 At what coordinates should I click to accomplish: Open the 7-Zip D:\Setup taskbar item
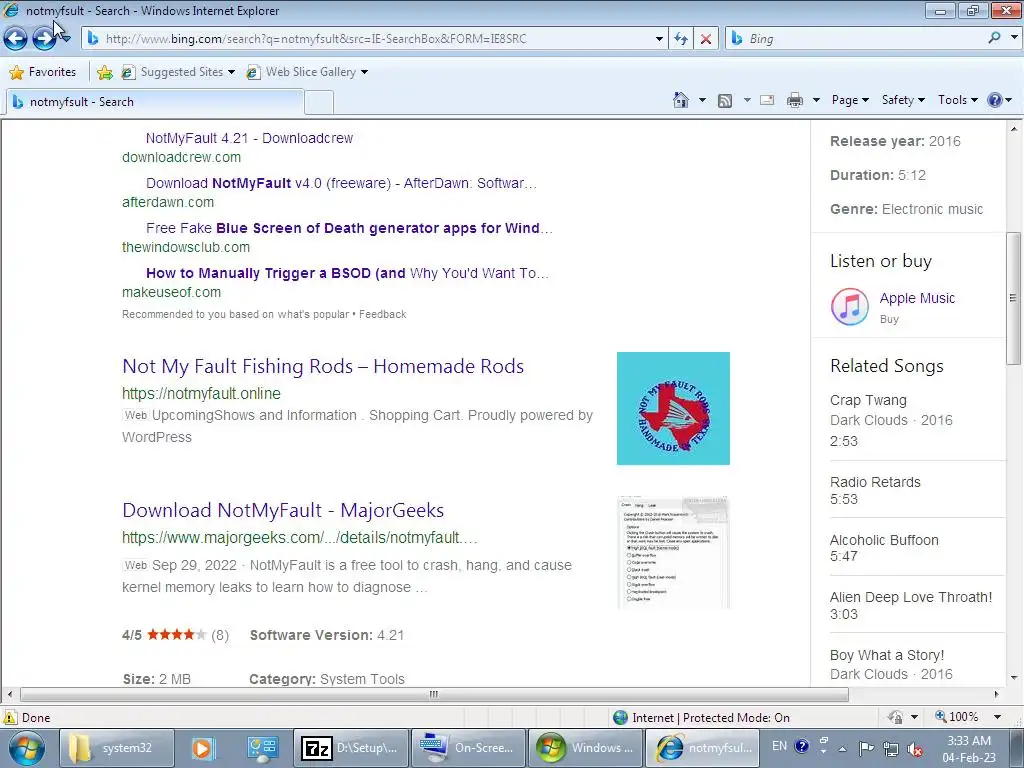click(x=351, y=748)
